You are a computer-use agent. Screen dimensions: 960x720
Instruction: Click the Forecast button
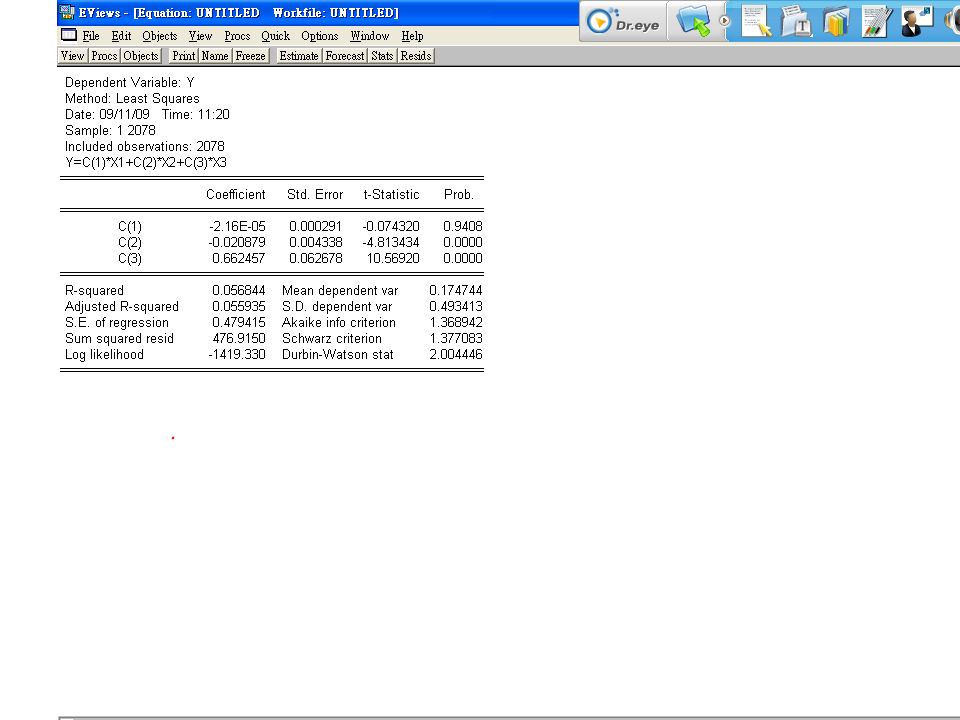(345, 56)
